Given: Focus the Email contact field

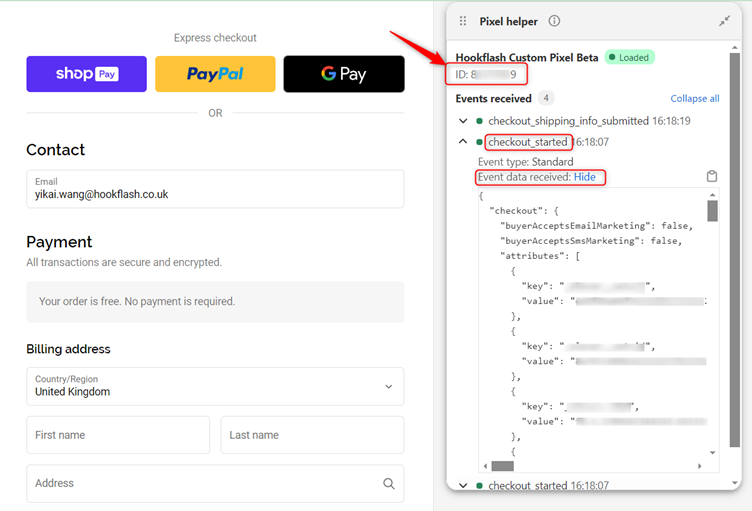Looking at the screenshot, I should point(215,189).
